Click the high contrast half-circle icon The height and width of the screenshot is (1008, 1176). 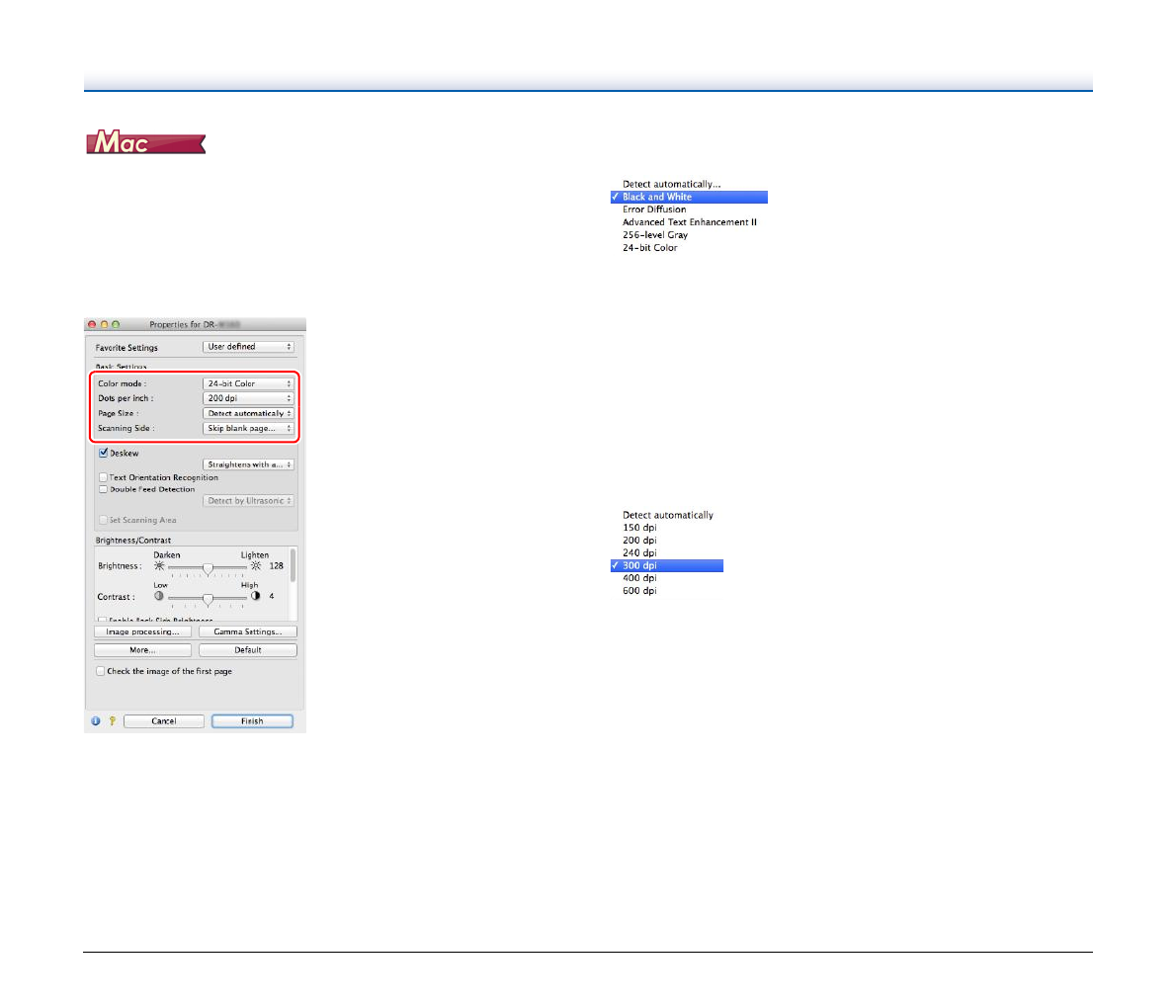click(x=255, y=597)
